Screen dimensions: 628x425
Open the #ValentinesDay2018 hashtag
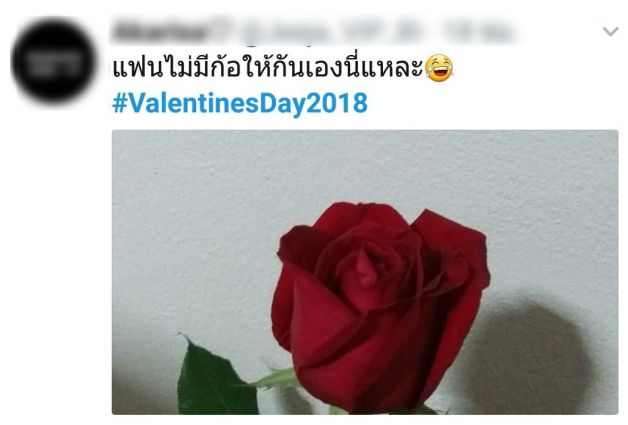tap(240, 103)
